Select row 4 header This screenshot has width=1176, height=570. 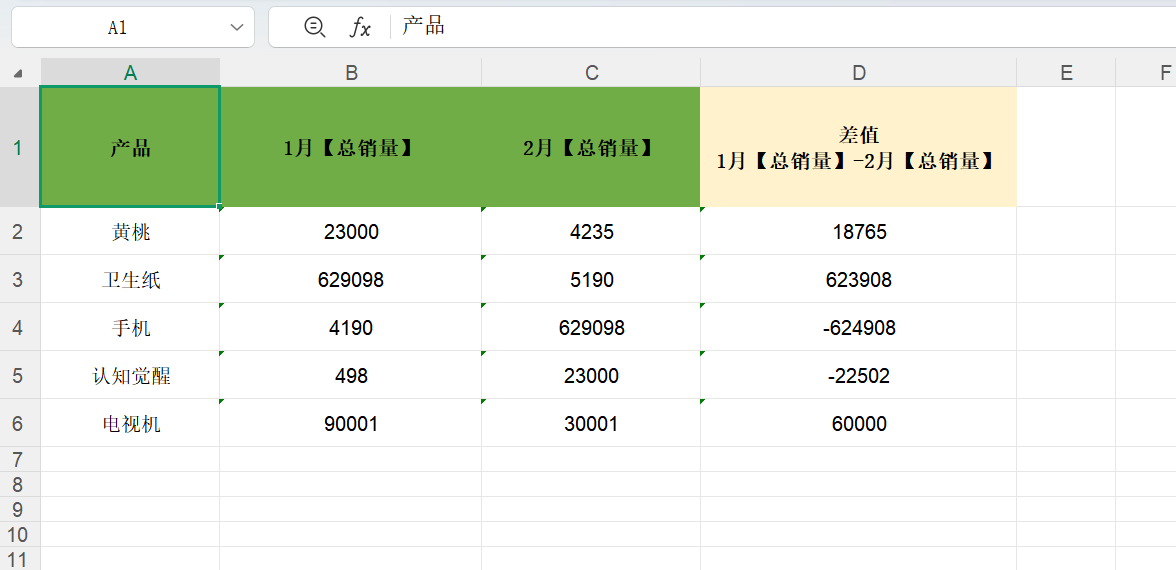point(18,328)
